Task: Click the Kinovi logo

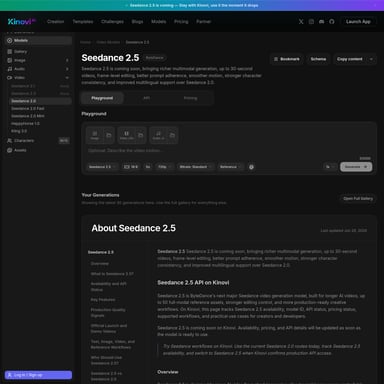Action: point(21,22)
